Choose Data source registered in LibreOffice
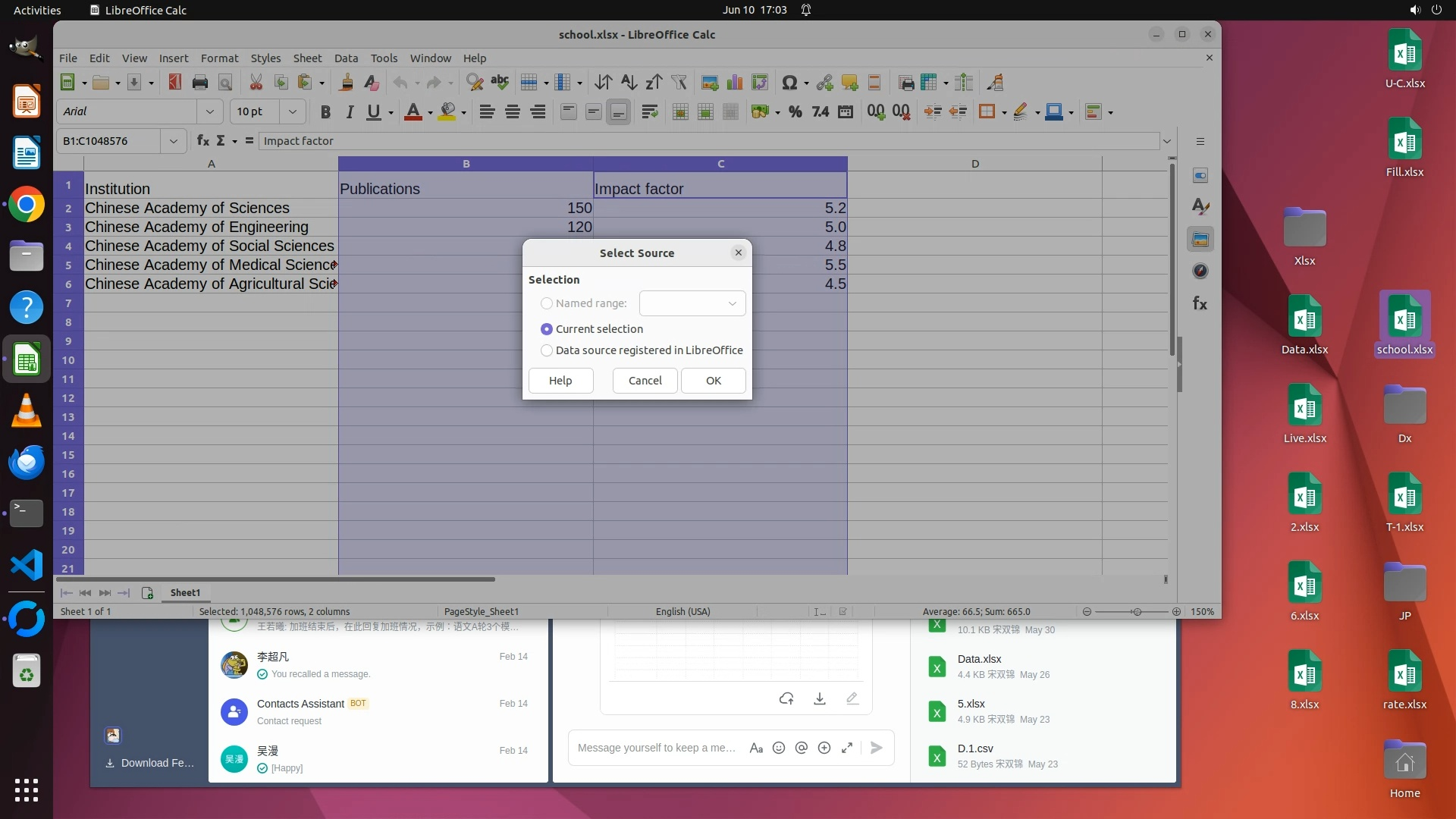 point(546,350)
